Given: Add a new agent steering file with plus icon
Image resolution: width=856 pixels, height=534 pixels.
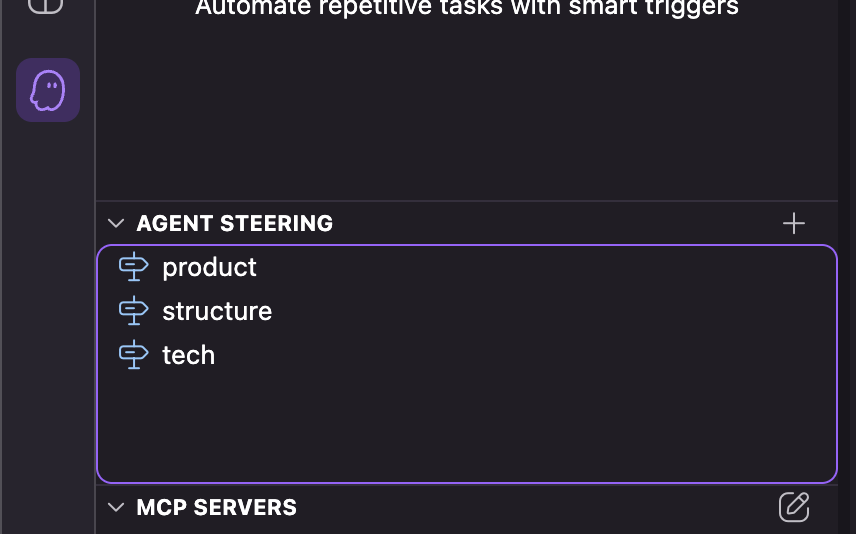Looking at the screenshot, I should tap(793, 223).
